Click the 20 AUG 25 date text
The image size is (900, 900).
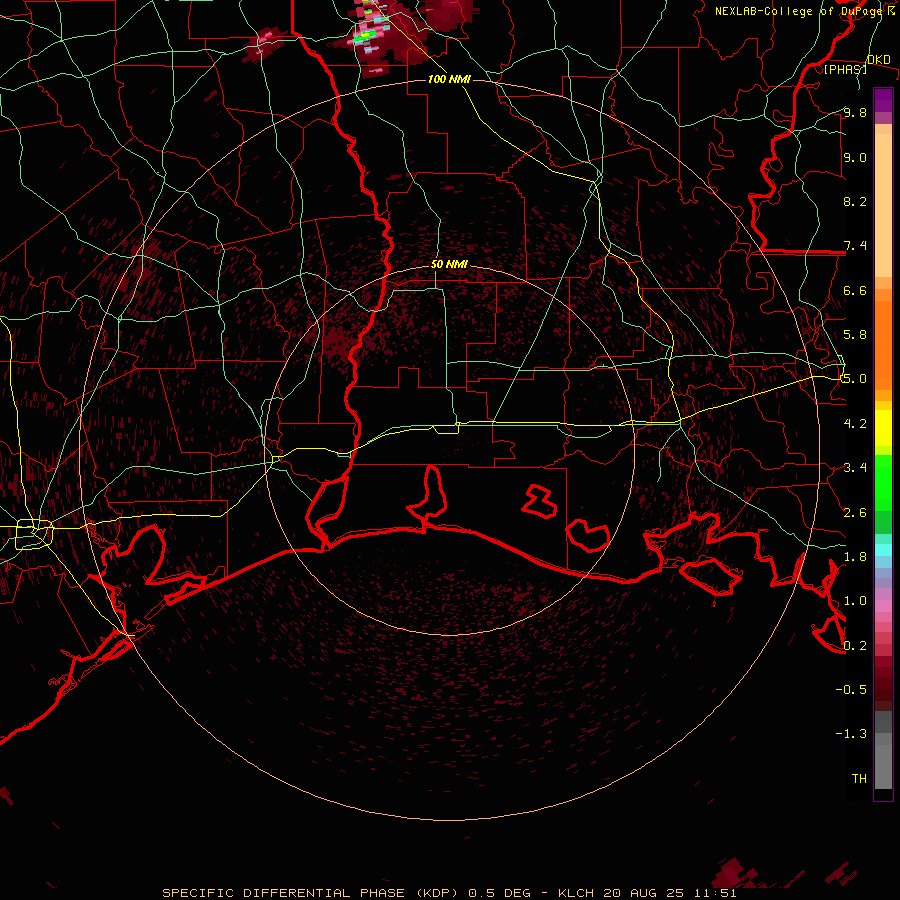643,893
